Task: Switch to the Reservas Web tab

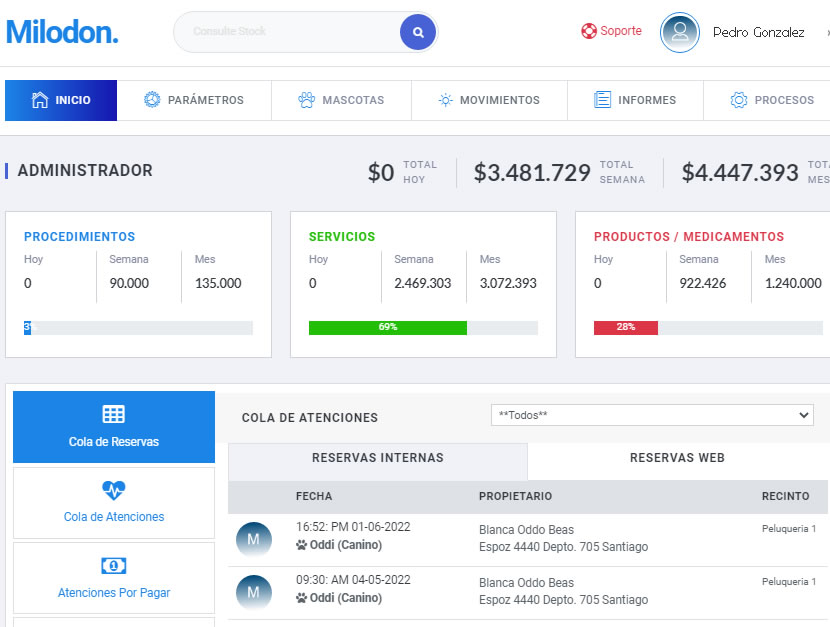Action: click(677, 458)
